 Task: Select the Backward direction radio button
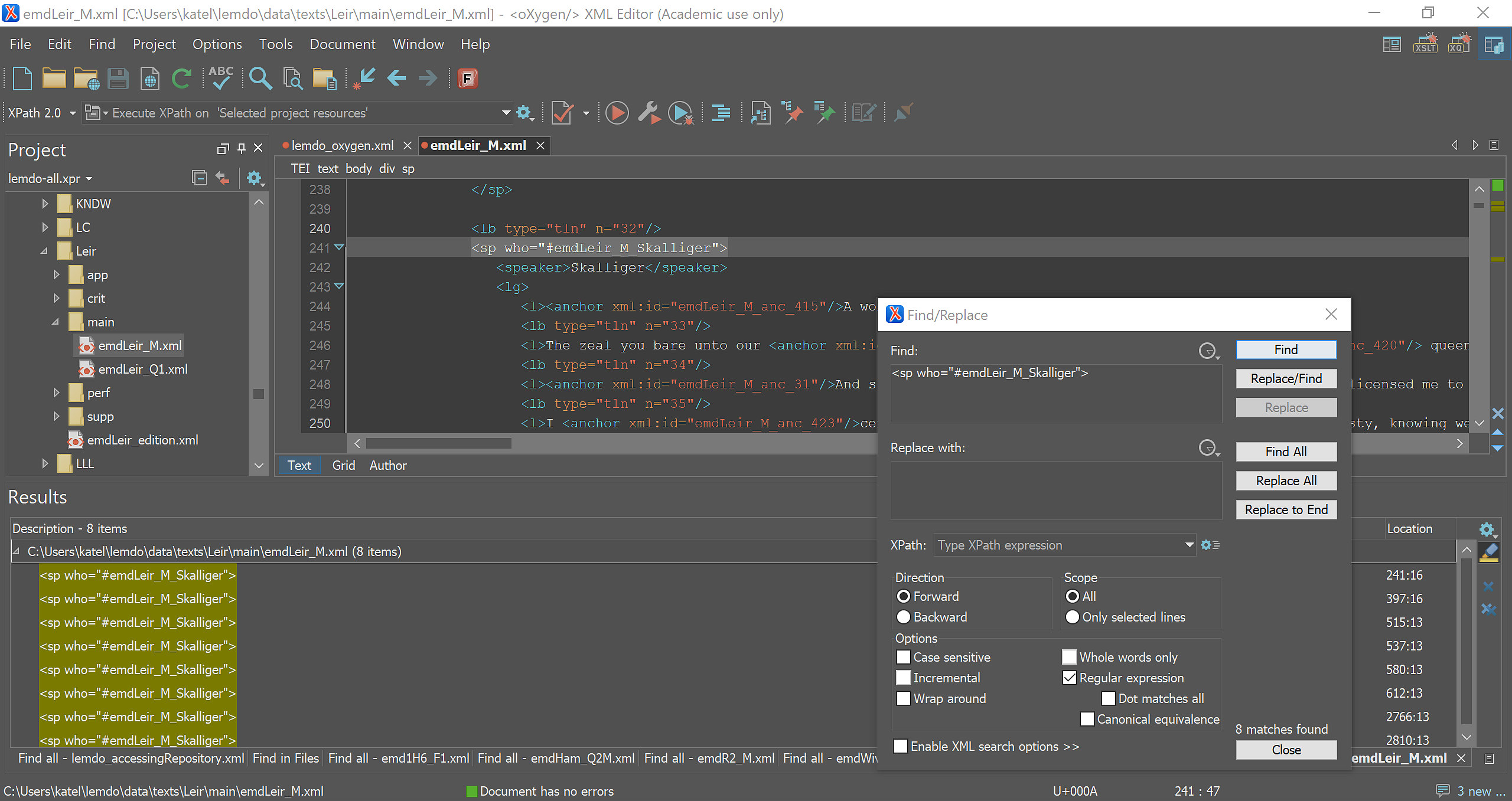904,617
